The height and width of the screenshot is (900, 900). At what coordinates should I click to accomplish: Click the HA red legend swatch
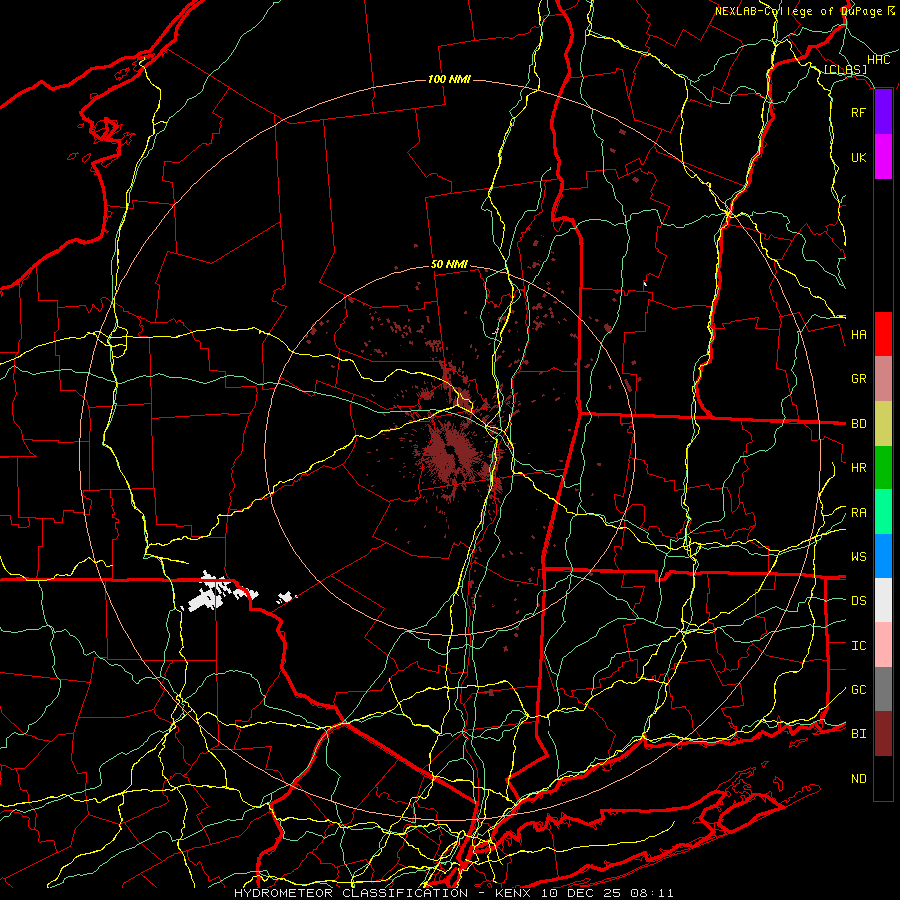coord(883,334)
